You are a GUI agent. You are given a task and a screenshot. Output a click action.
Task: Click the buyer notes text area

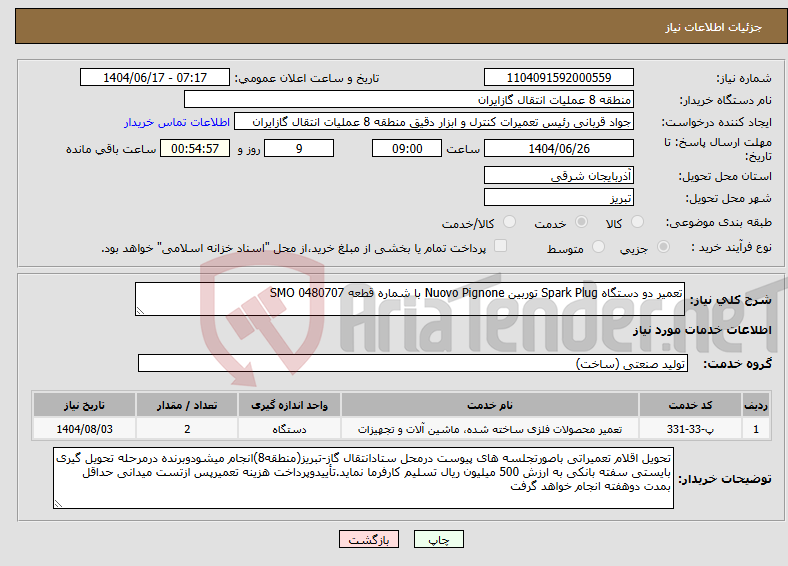coord(363,478)
